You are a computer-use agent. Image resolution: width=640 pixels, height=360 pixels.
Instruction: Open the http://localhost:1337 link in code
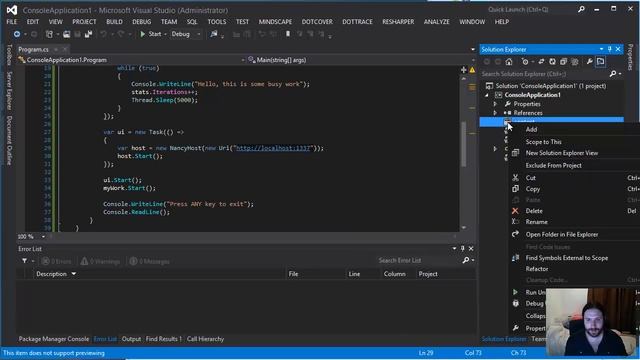[273, 148]
